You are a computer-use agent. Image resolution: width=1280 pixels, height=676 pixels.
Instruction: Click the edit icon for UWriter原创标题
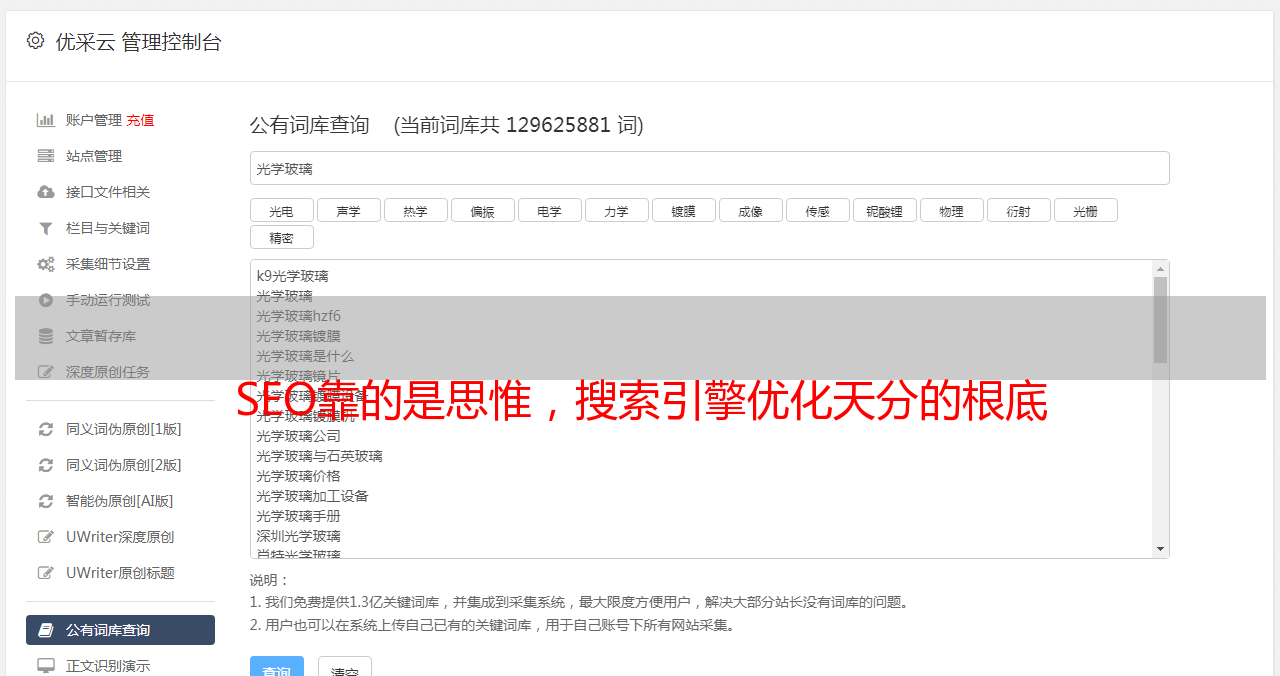coord(46,573)
